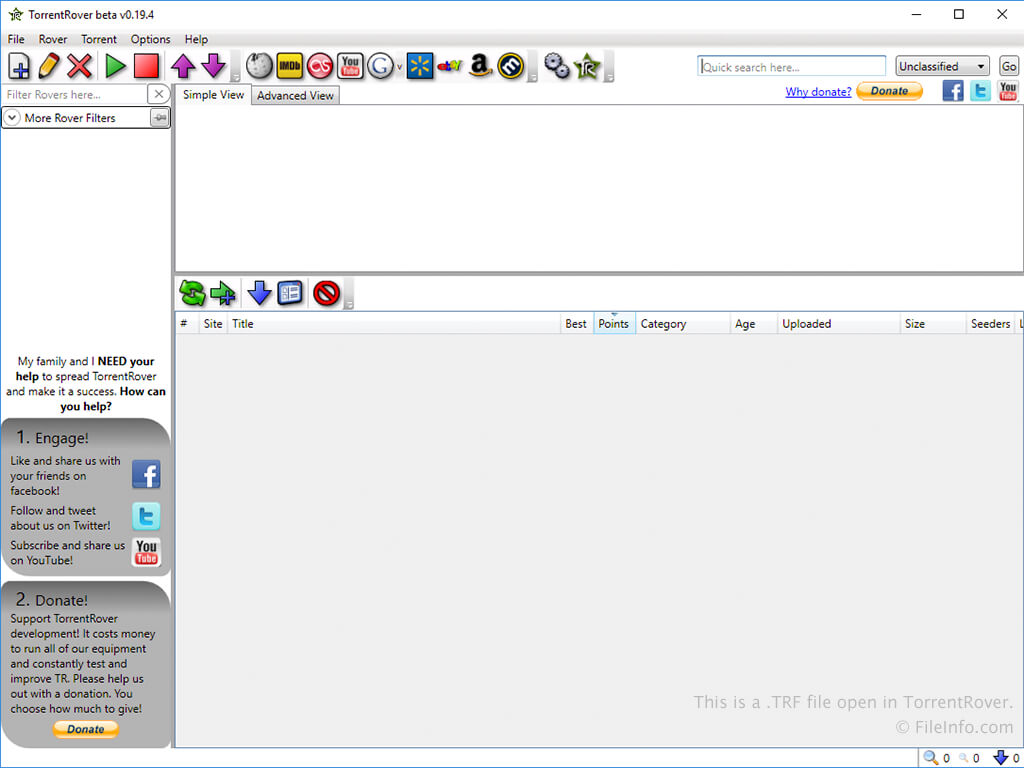Screen dimensions: 1024x768
Task: Click the YouTube icon in the main toolbar
Action: pos(351,66)
